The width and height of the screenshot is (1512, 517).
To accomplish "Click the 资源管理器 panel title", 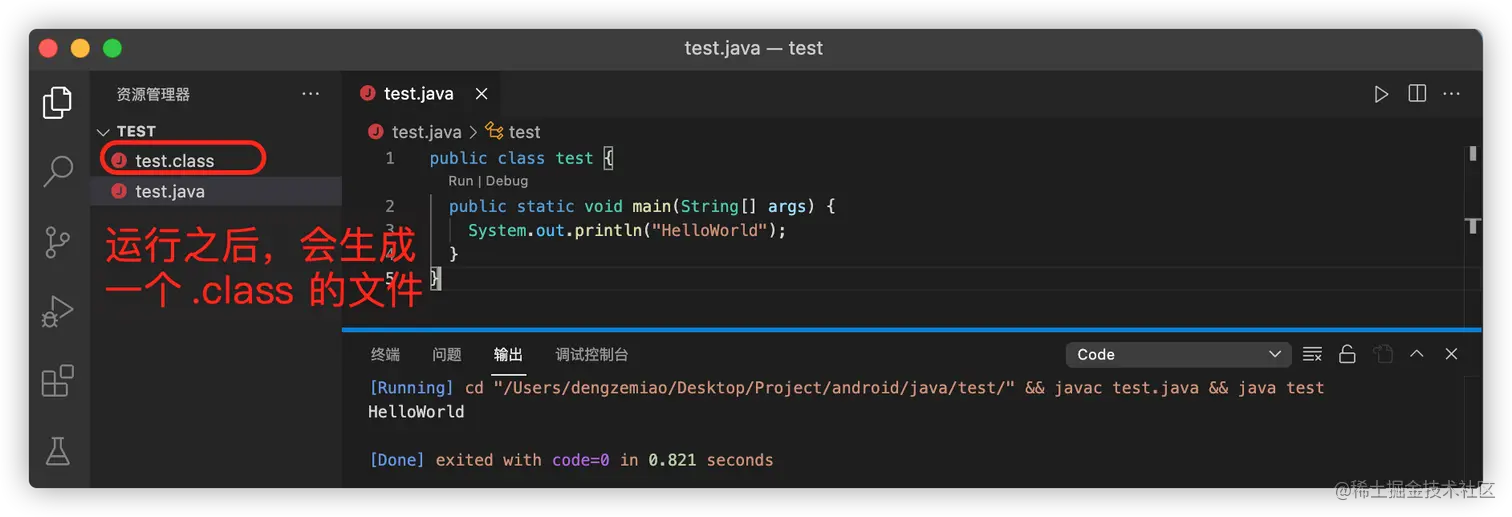I will coord(153,94).
